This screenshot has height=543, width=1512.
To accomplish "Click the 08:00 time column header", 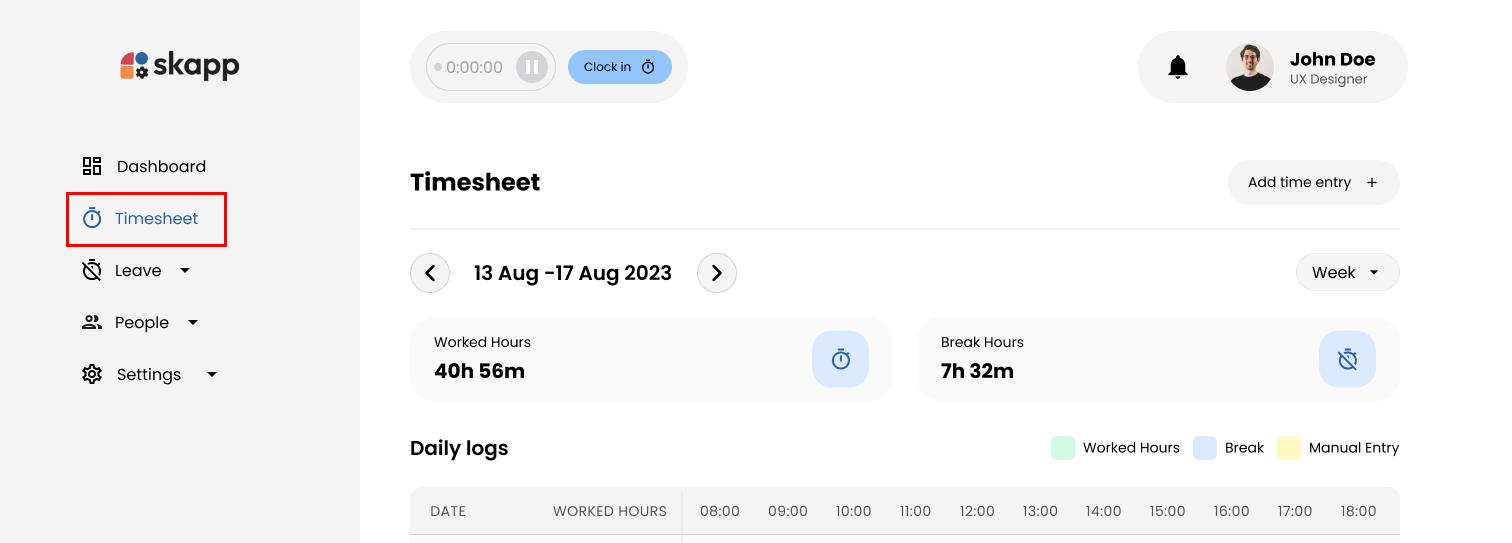I will pos(720,511).
